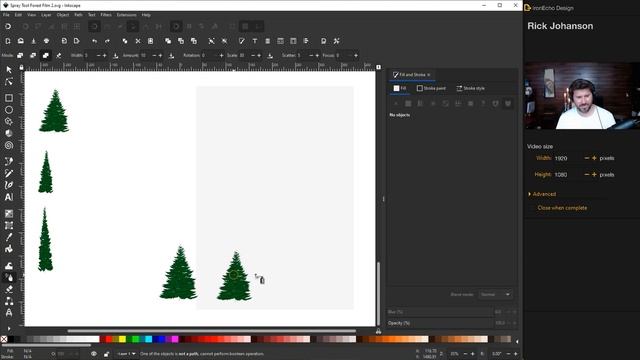Open the Object menu
This screenshot has width=640, height=360.
tap(62, 15)
